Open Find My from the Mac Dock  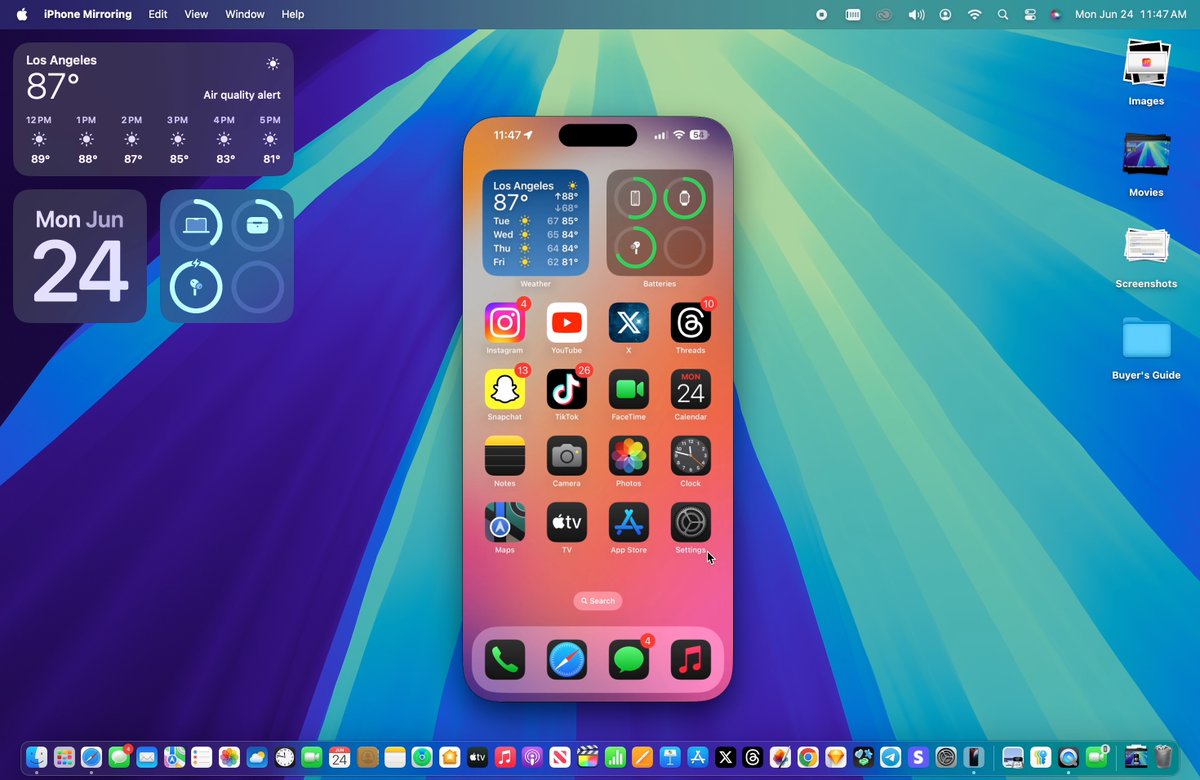[x=422, y=757]
